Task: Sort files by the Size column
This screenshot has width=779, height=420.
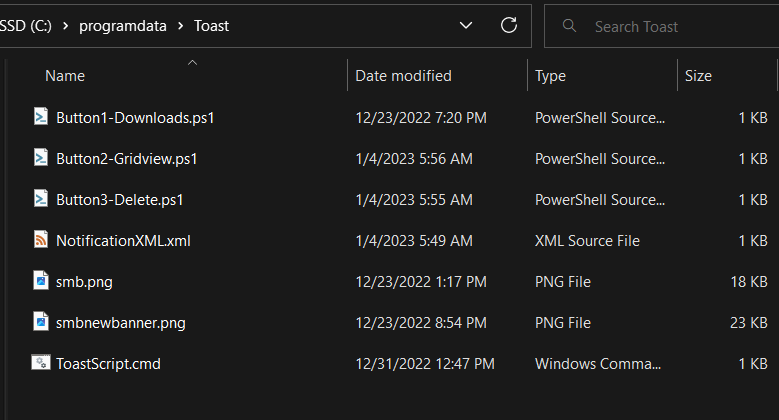Action: click(x=698, y=76)
